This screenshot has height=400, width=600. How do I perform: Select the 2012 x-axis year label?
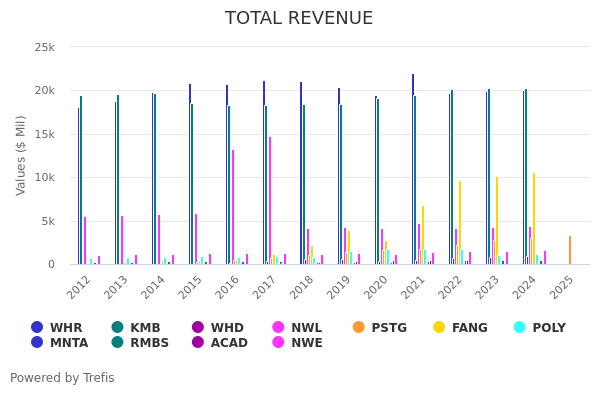point(80,286)
